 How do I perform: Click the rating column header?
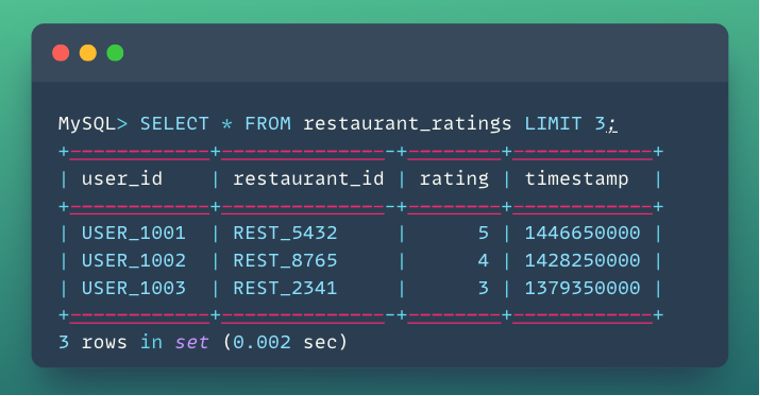pos(454,179)
